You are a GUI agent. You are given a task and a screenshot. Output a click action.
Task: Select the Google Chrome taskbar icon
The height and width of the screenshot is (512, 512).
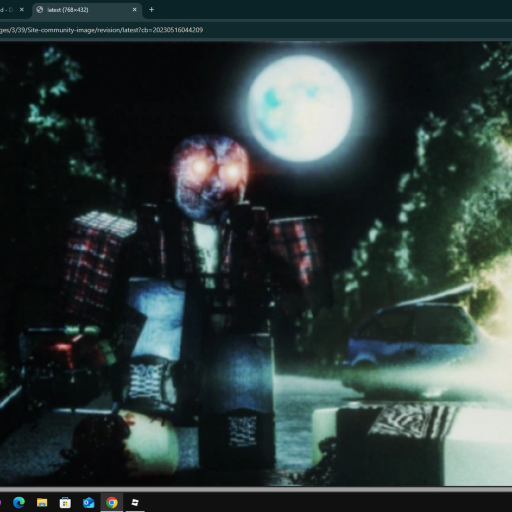coord(112,502)
